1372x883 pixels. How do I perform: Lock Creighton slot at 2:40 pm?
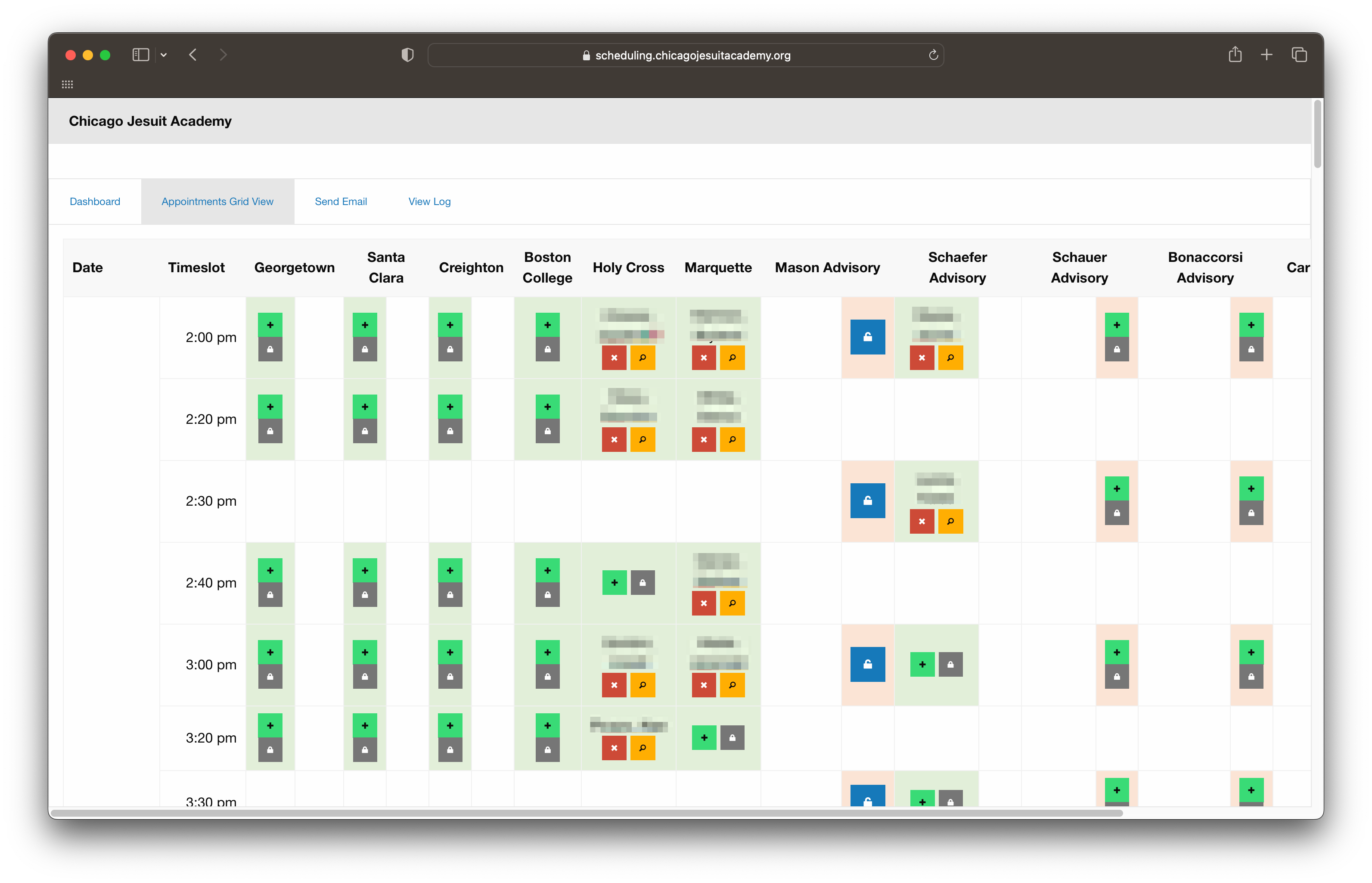tap(450, 595)
